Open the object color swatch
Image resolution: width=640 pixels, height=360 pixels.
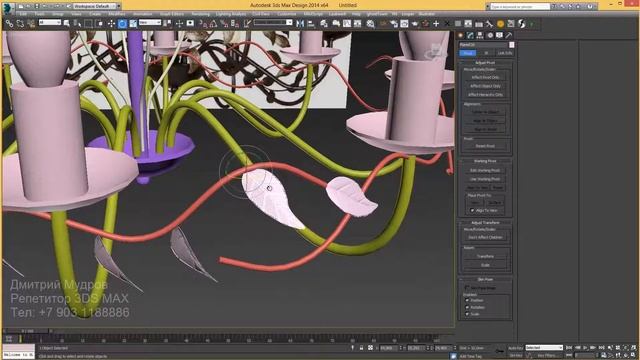511,45
